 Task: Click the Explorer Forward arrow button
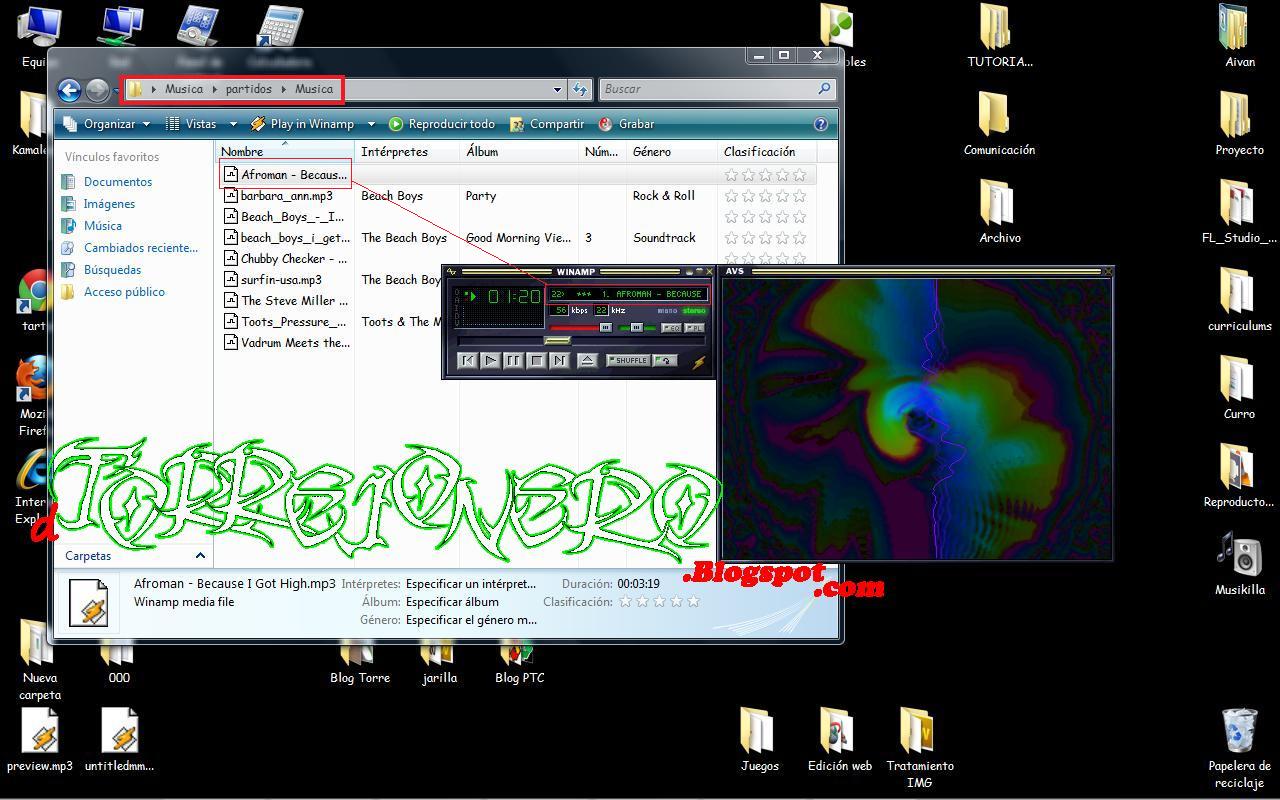(97, 91)
